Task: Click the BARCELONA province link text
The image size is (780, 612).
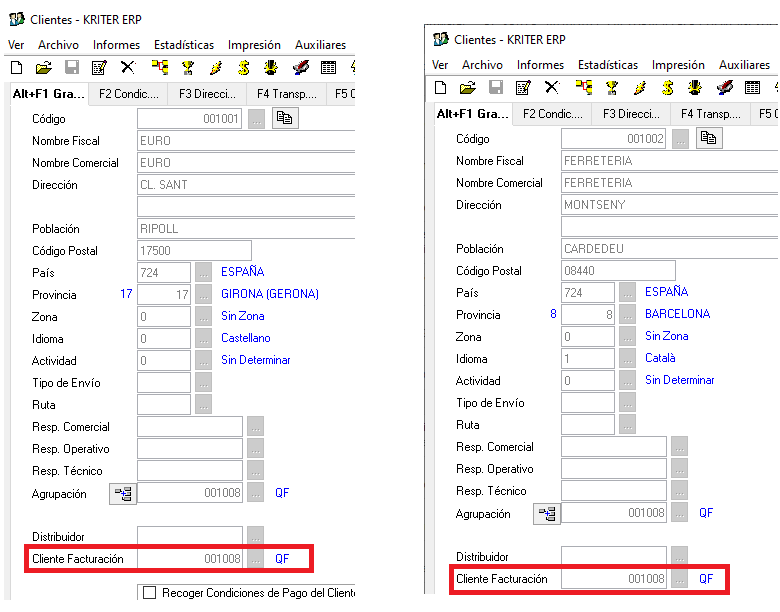Action: (677, 314)
